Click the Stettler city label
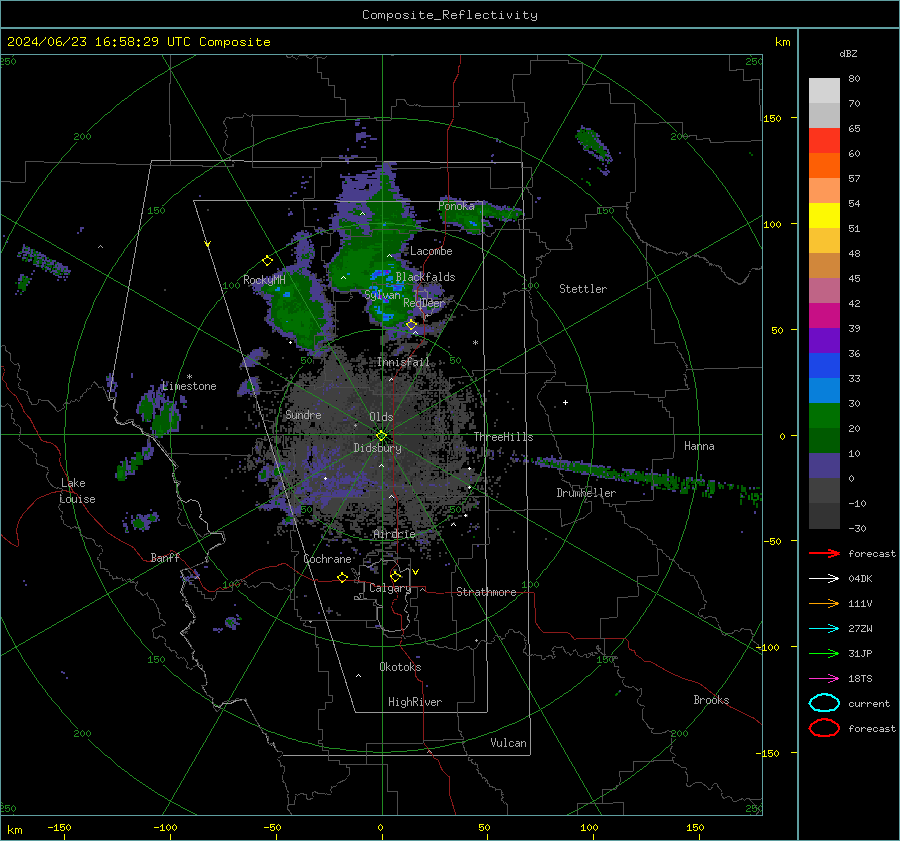This screenshot has width=900, height=841. [x=583, y=289]
